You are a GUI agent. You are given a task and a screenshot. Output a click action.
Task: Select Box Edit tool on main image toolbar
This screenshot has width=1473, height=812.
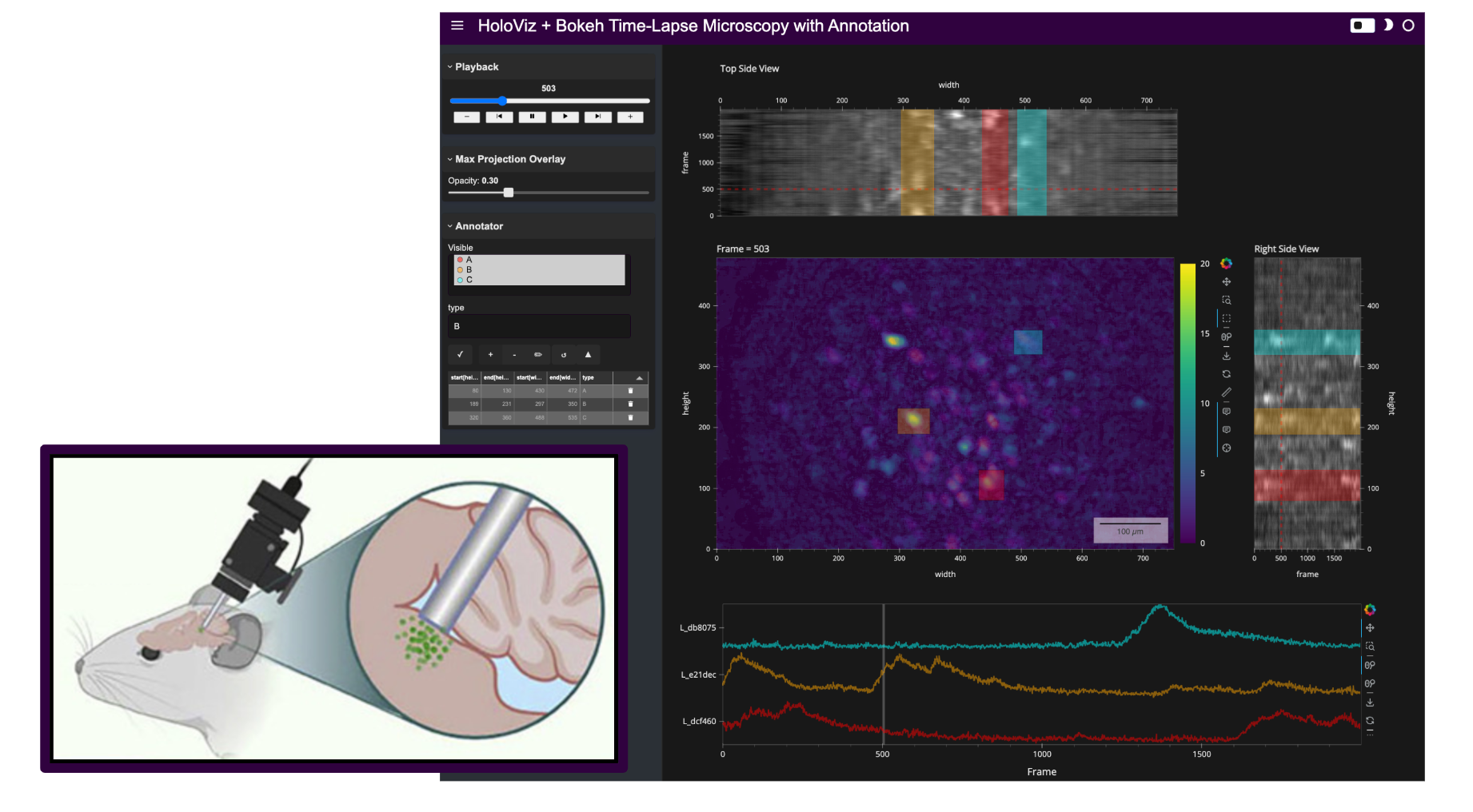click(x=1226, y=392)
